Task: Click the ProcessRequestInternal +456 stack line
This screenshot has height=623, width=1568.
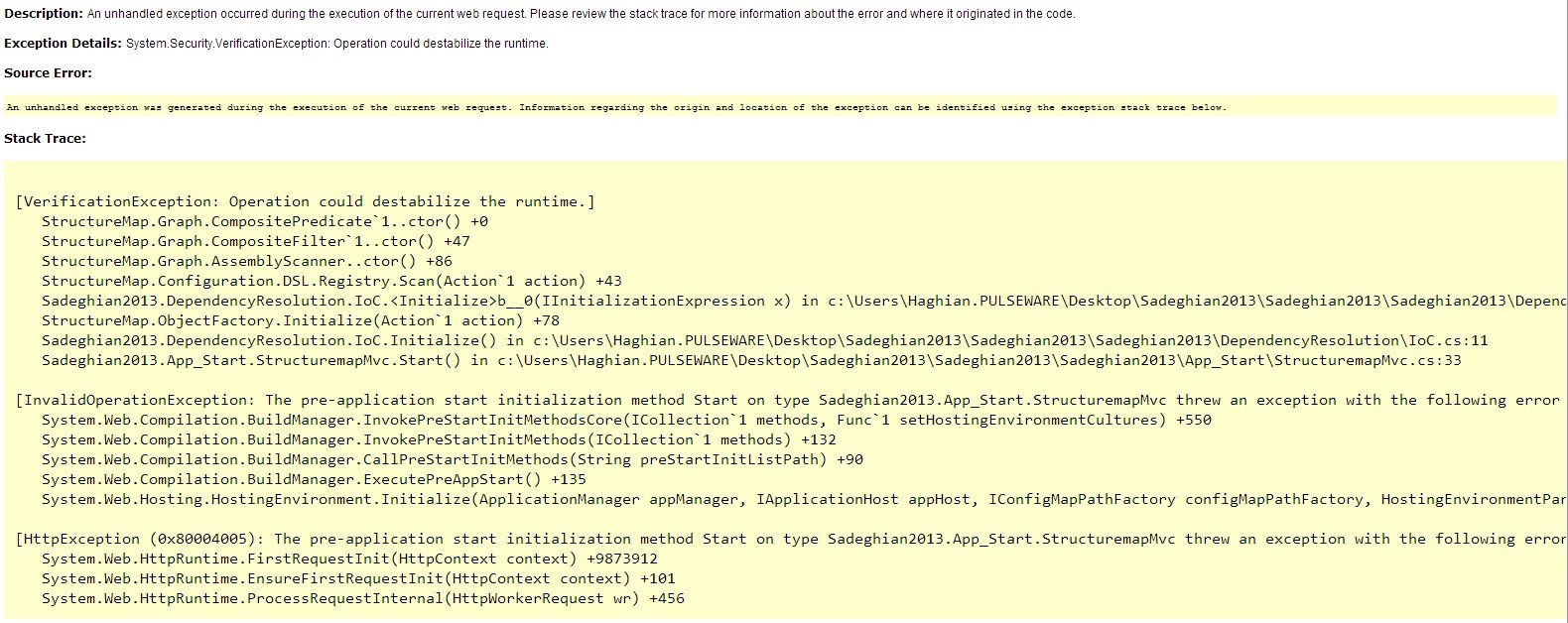Action: pos(362,598)
